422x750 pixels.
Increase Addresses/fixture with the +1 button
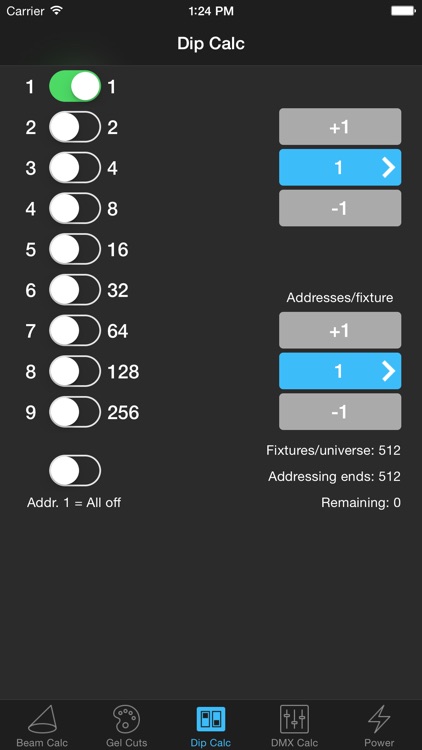(x=340, y=331)
